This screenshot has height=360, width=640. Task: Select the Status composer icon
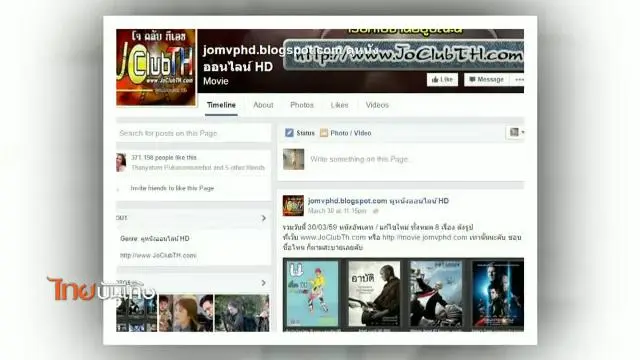[289, 133]
